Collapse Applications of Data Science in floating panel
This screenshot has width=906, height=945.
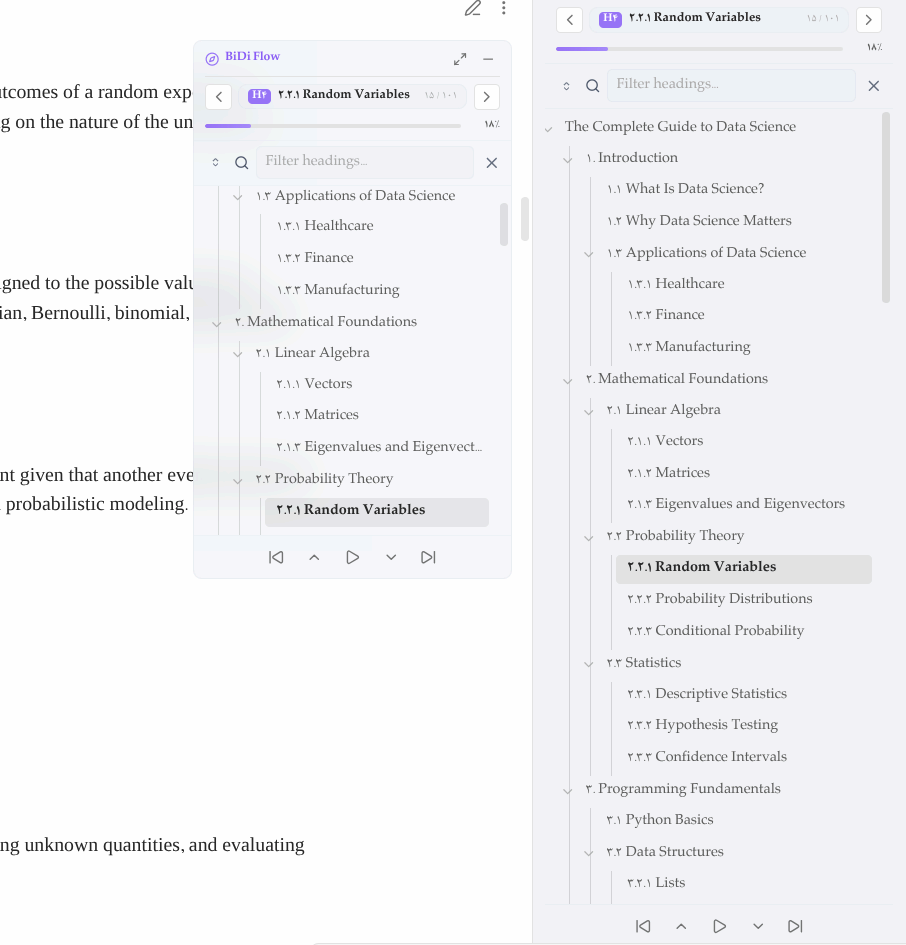[238, 197]
